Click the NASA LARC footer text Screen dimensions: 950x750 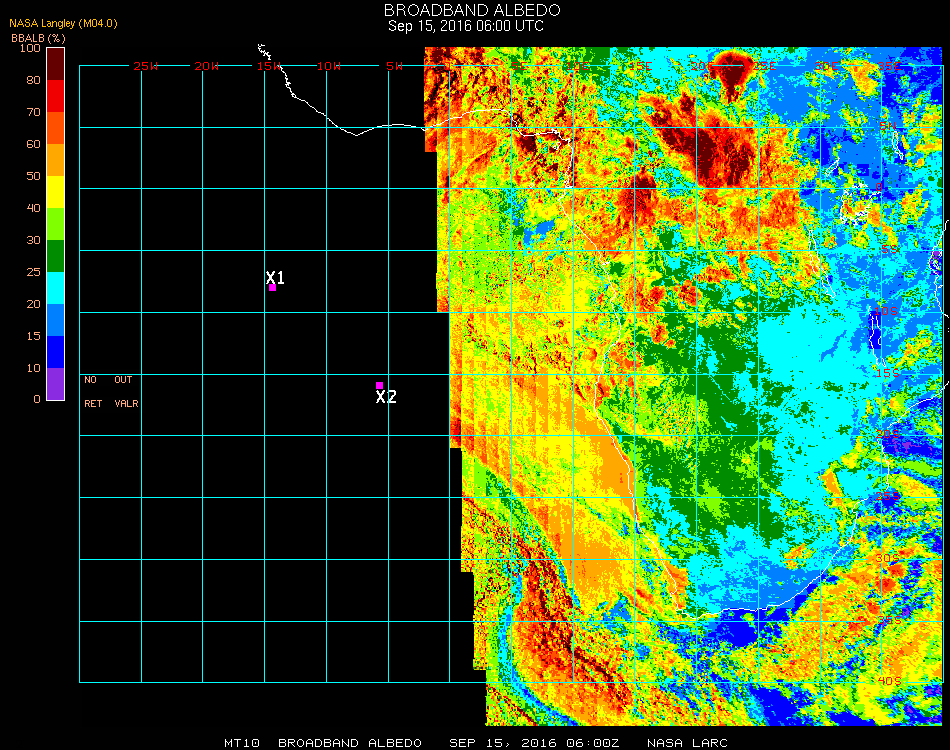coord(687,743)
